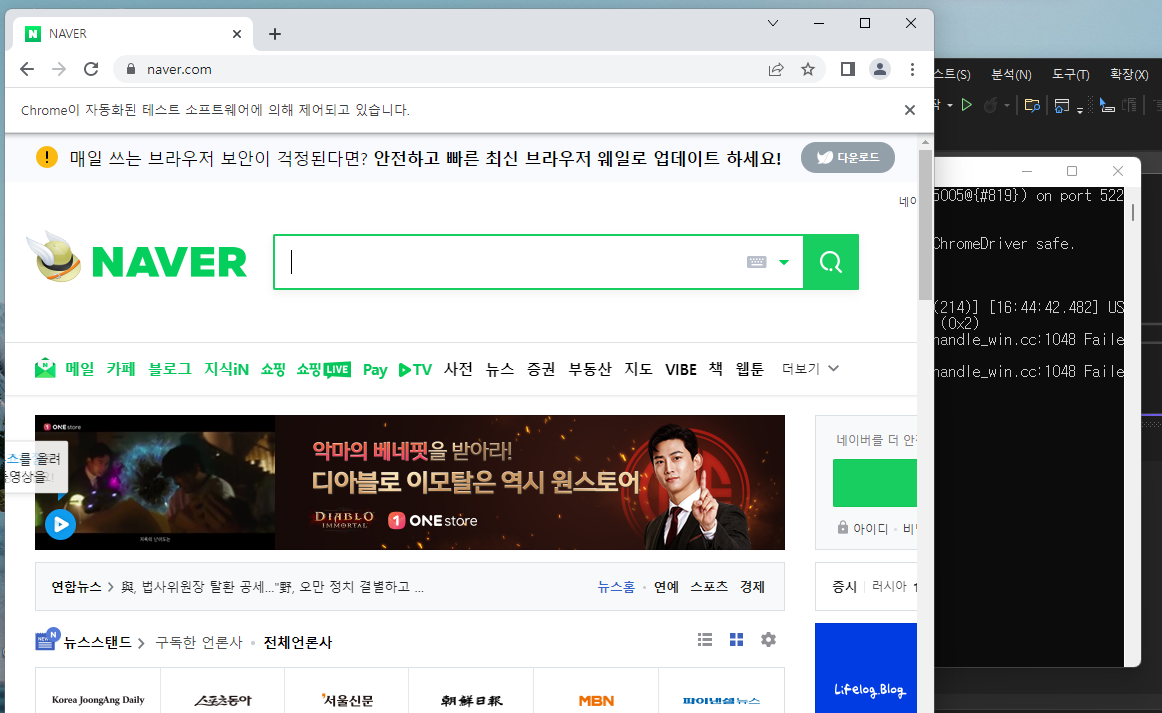Close the NAVER tab
The height and width of the screenshot is (713, 1162).
pos(237,34)
